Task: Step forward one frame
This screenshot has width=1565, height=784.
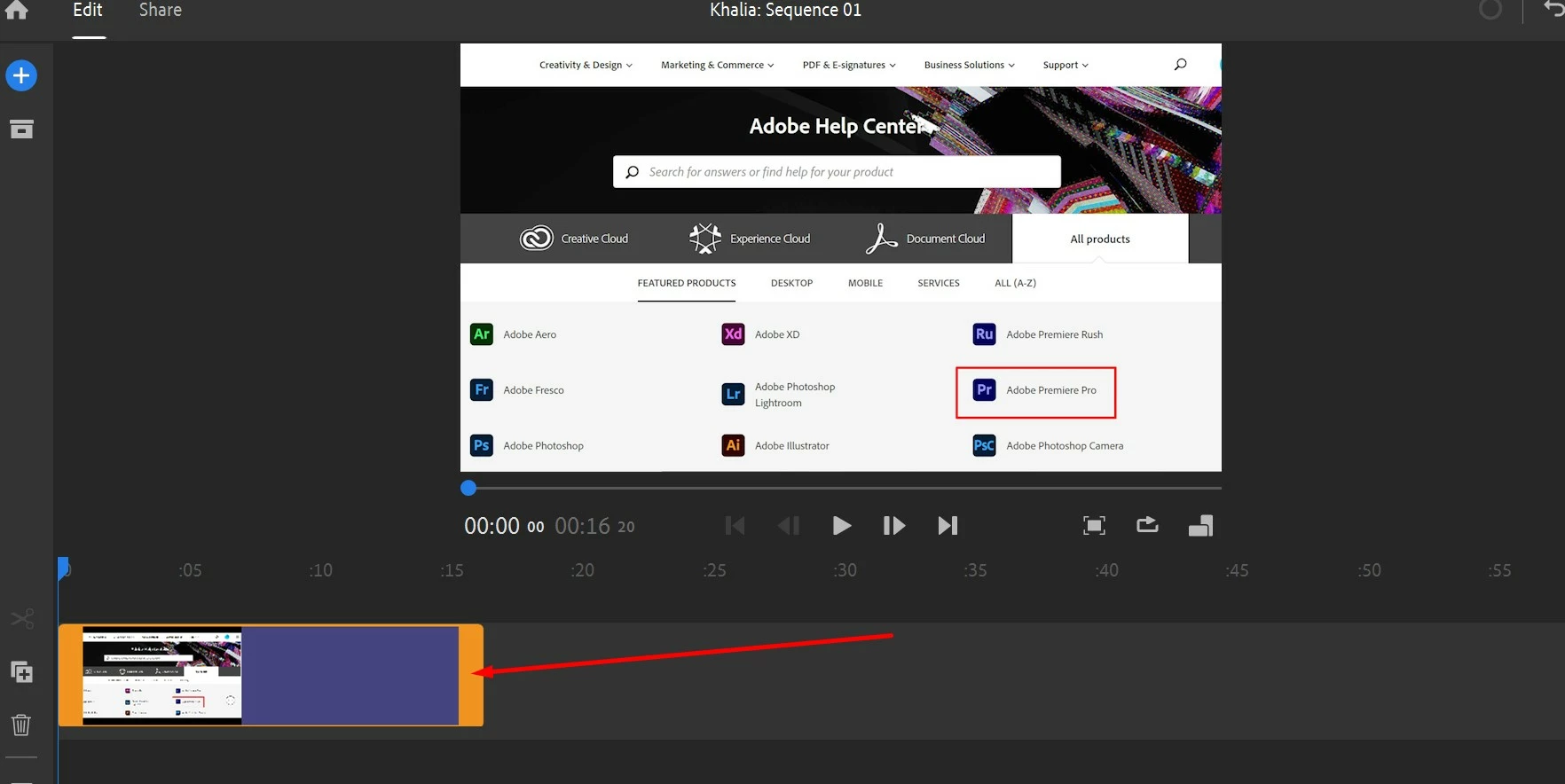Action: pyautogui.click(x=893, y=526)
